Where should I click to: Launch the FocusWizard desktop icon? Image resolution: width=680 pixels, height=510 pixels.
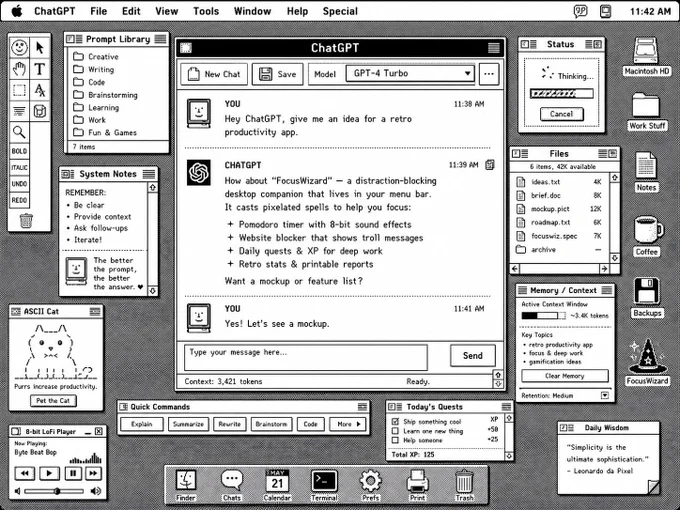[x=647, y=362]
